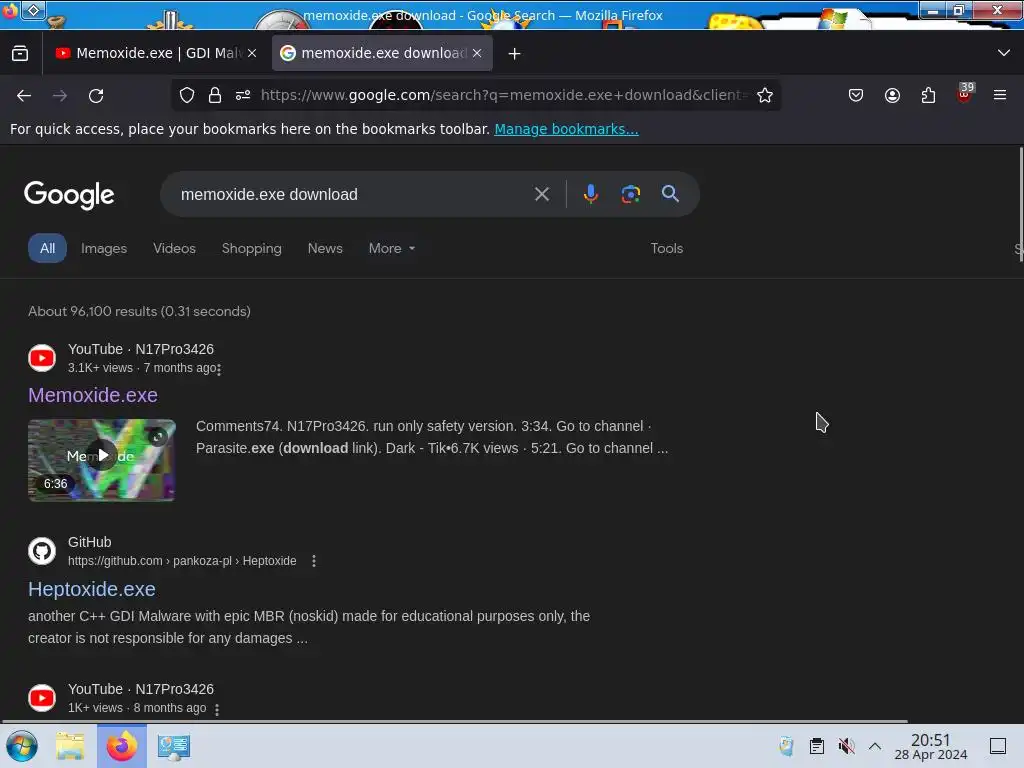Click the vertical page scrollbar

(1020, 205)
